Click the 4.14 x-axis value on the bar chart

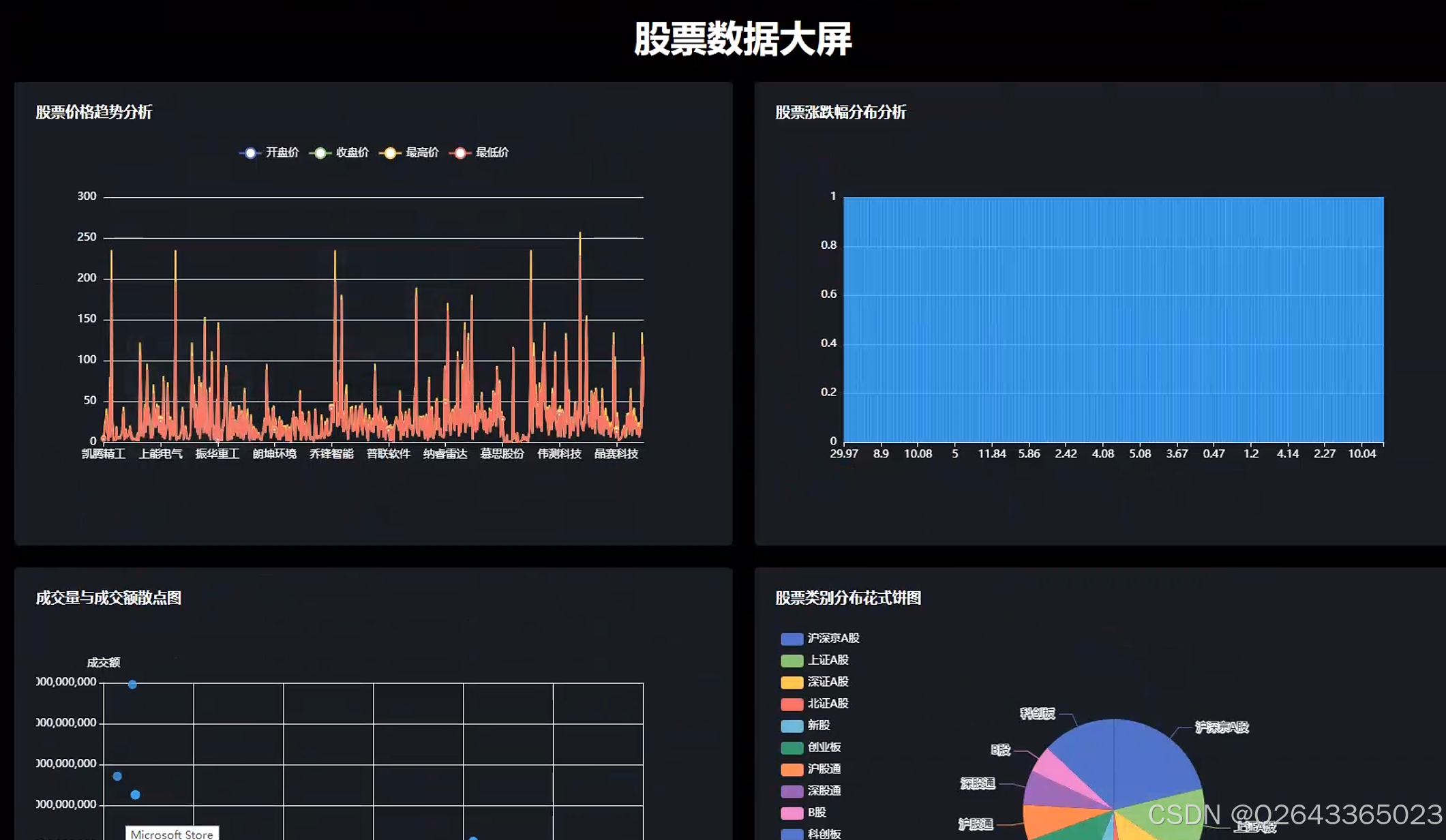pyautogui.click(x=1288, y=454)
